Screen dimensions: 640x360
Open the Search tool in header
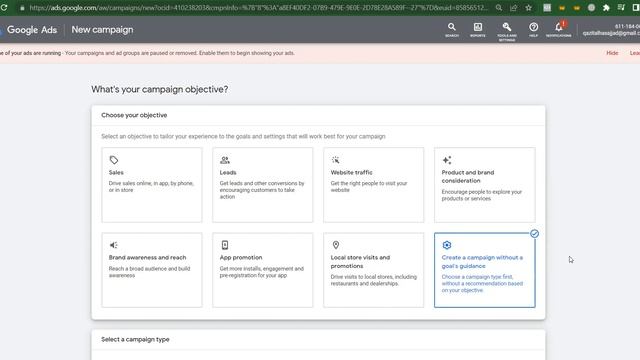click(451, 29)
